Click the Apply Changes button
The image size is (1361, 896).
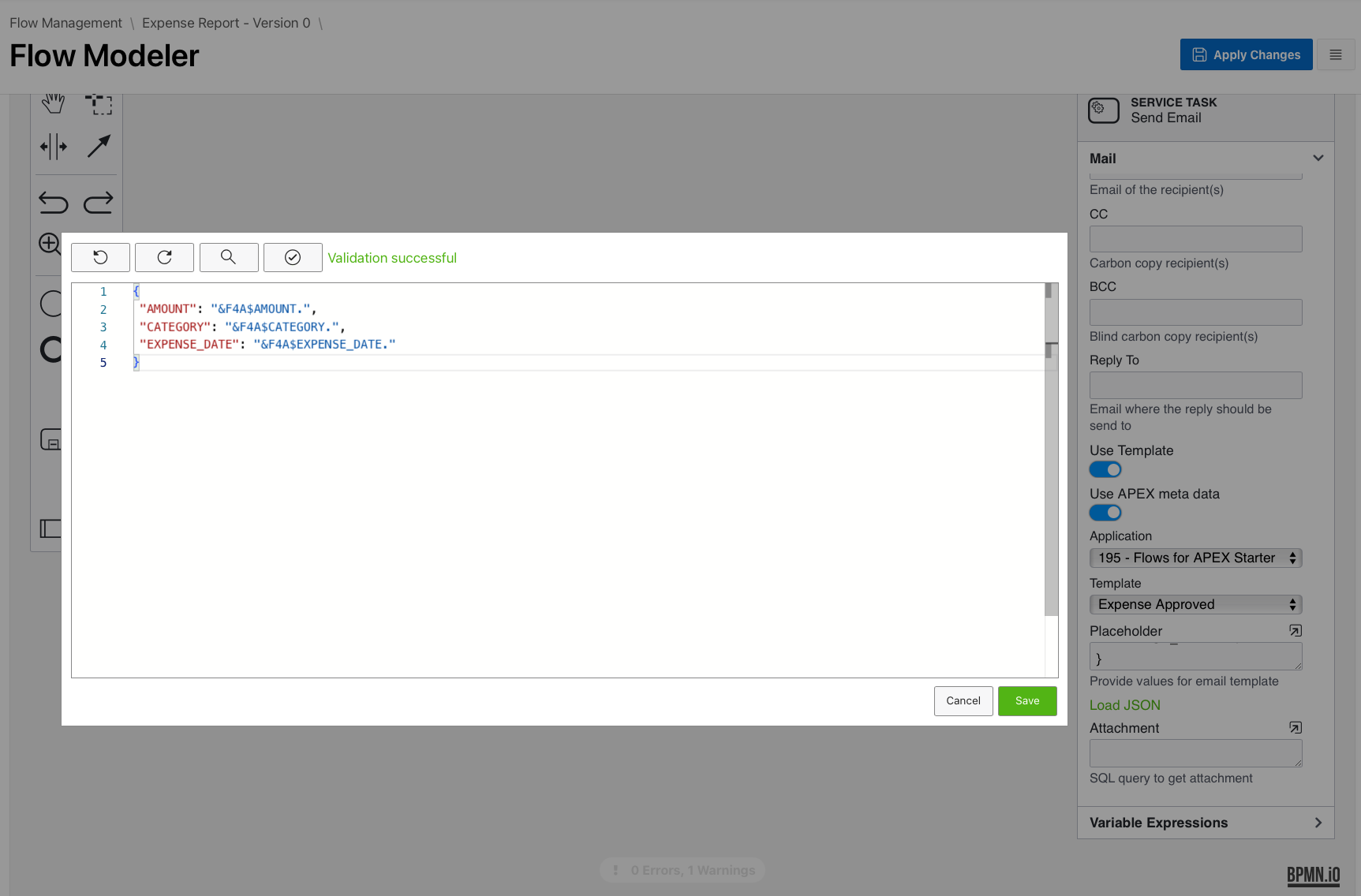1246,54
